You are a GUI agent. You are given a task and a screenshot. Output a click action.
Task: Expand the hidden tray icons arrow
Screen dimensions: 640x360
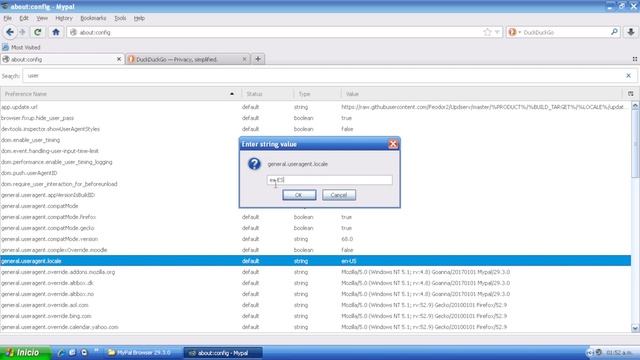tap(589, 353)
